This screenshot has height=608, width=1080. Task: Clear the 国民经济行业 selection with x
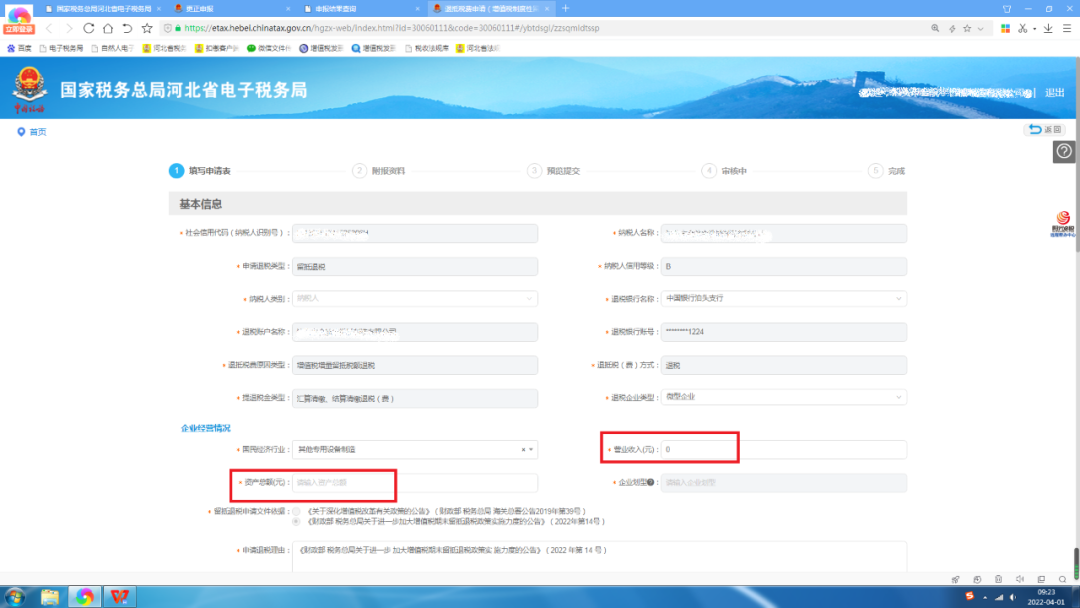(523, 450)
